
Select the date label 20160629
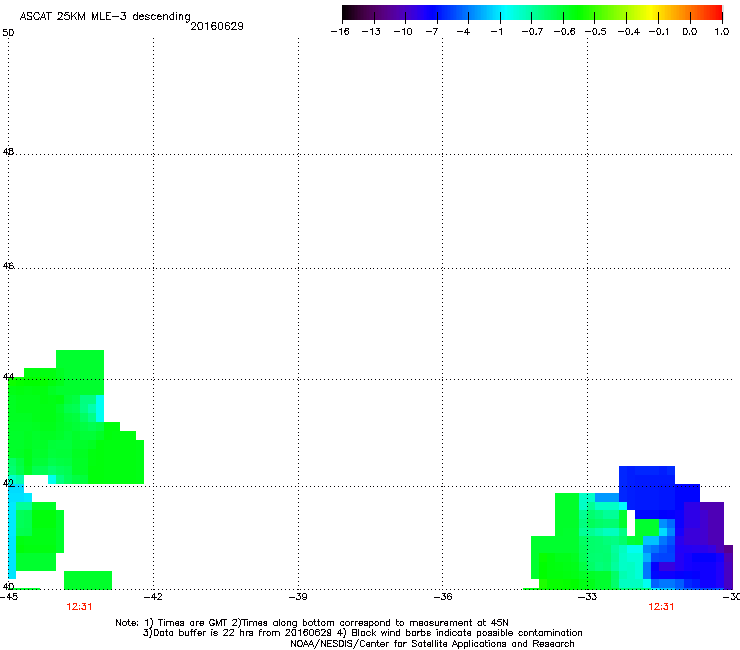(217, 26)
